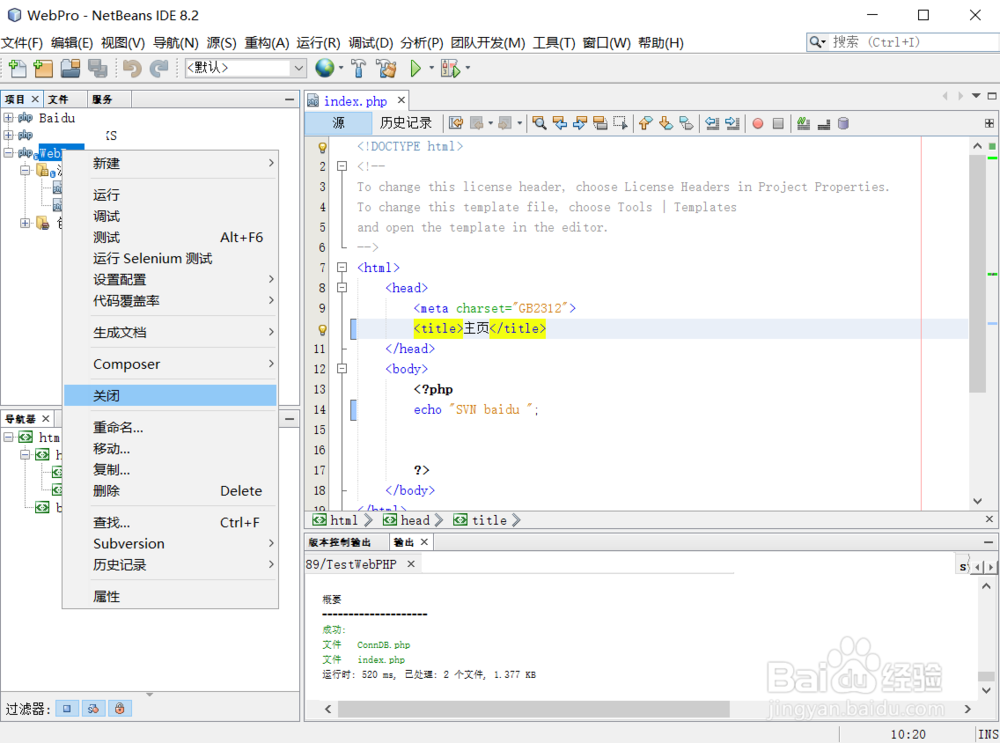The image size is (1000, 743).
Task: Toggle rectangular selection in editor toolbar
Action: [620, 123]
